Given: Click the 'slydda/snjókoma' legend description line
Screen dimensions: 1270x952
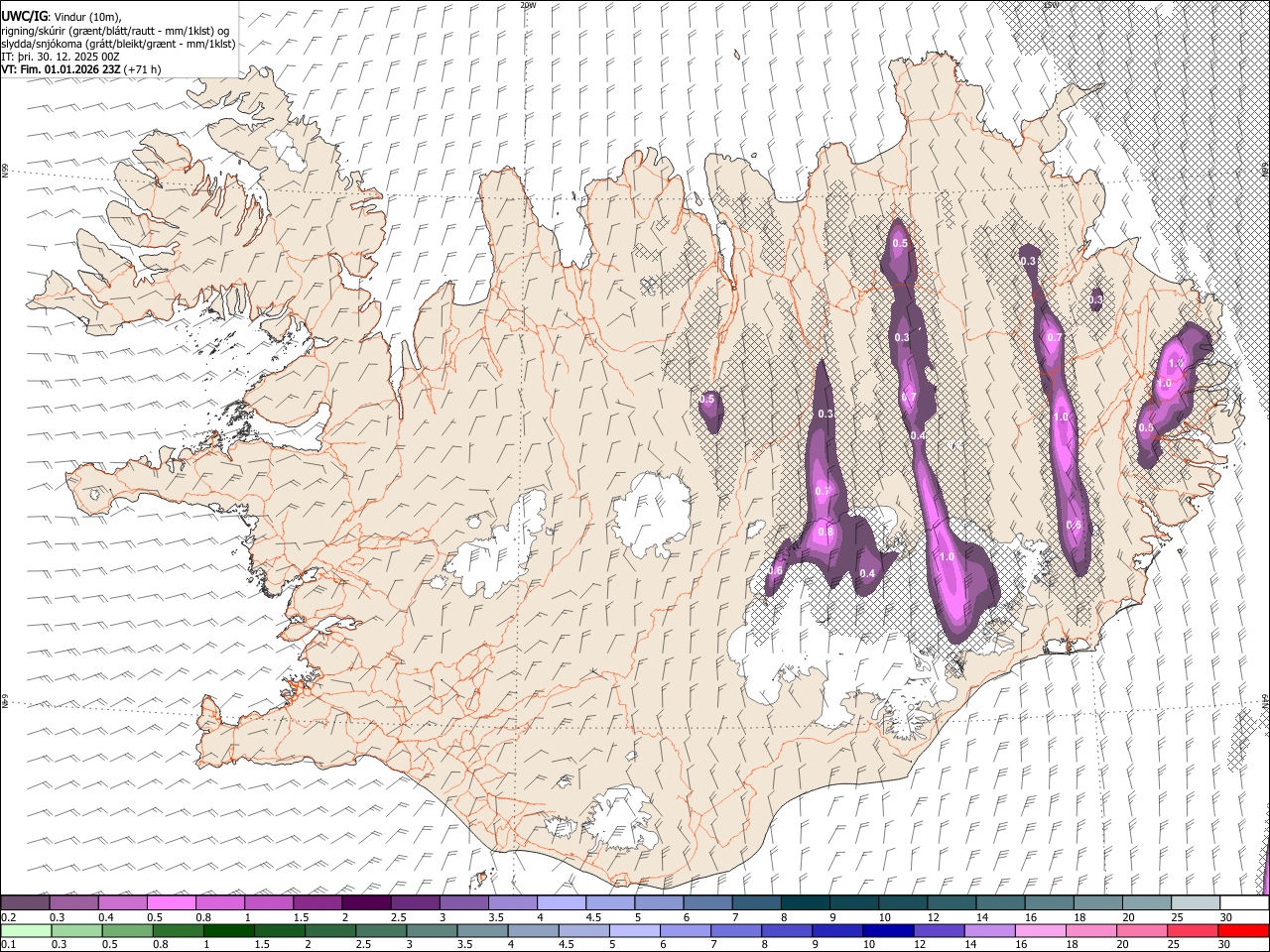Looking at the screenshot, I should click(118, 44).
